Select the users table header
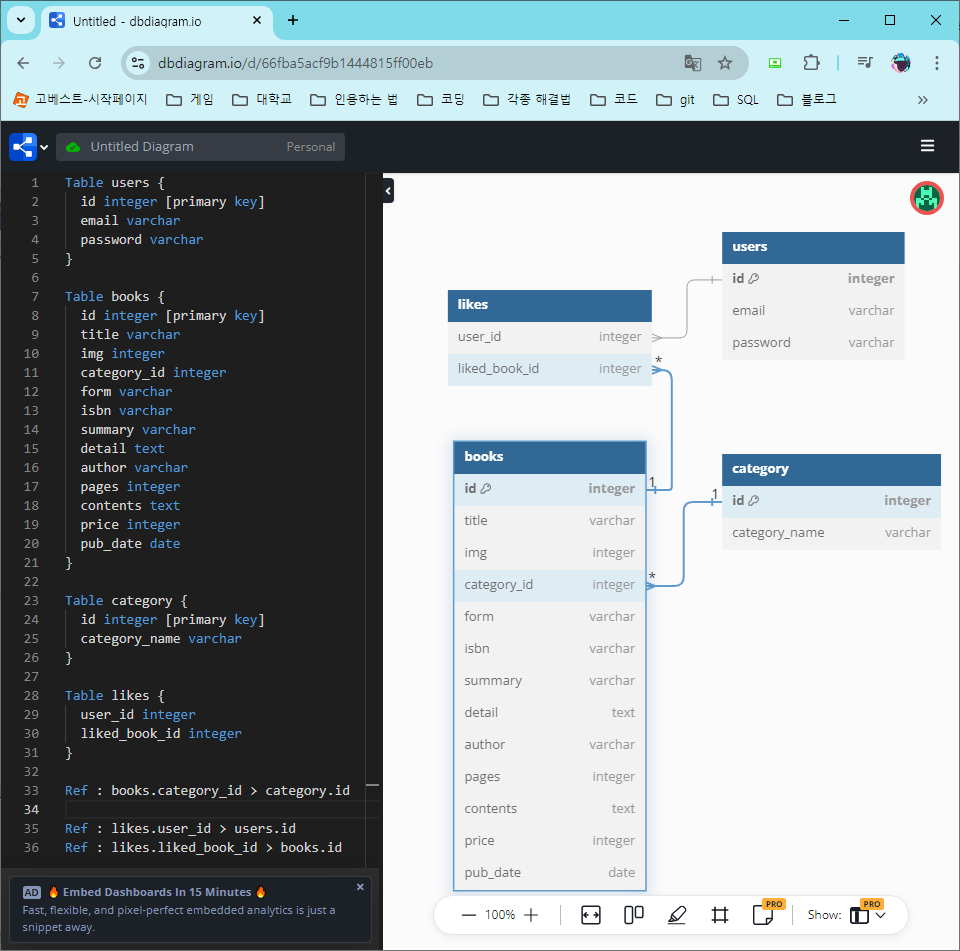The width and height of the screenshot is (960, 951). tap(812, 247)
